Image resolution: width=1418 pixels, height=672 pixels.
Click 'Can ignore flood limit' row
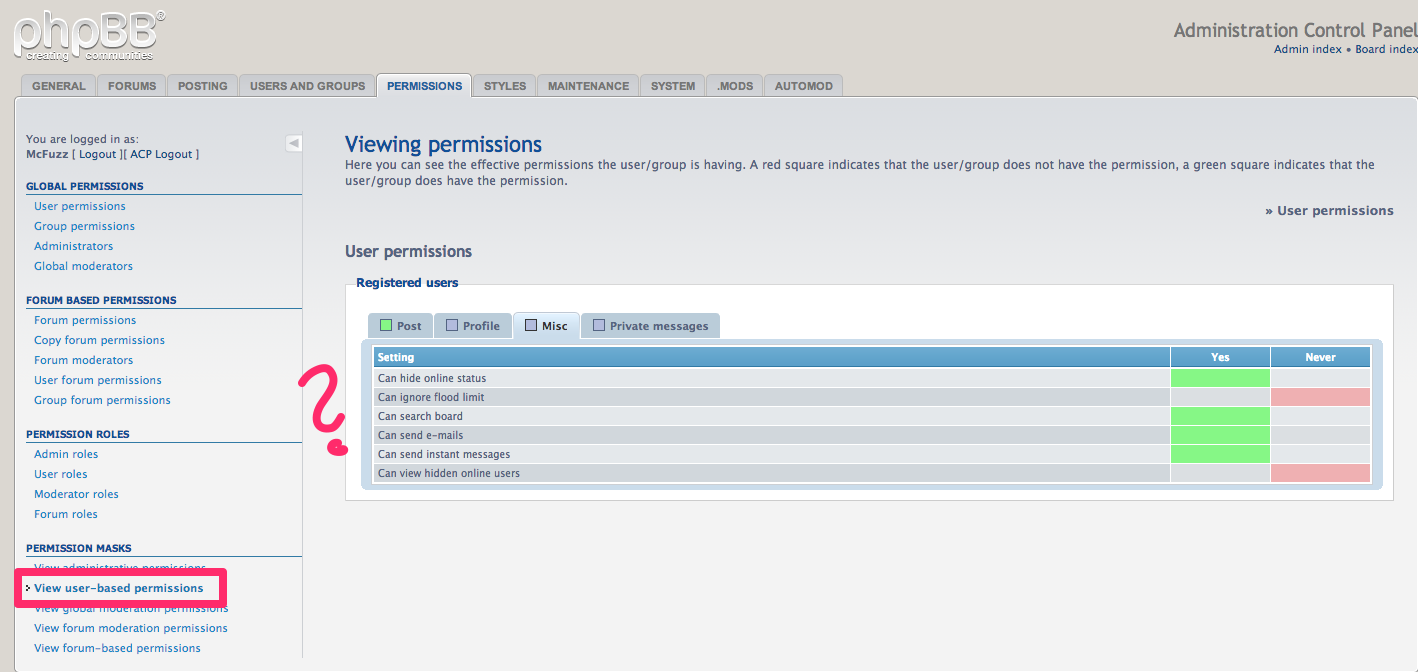pyautogui.click(x=871, y=397)
